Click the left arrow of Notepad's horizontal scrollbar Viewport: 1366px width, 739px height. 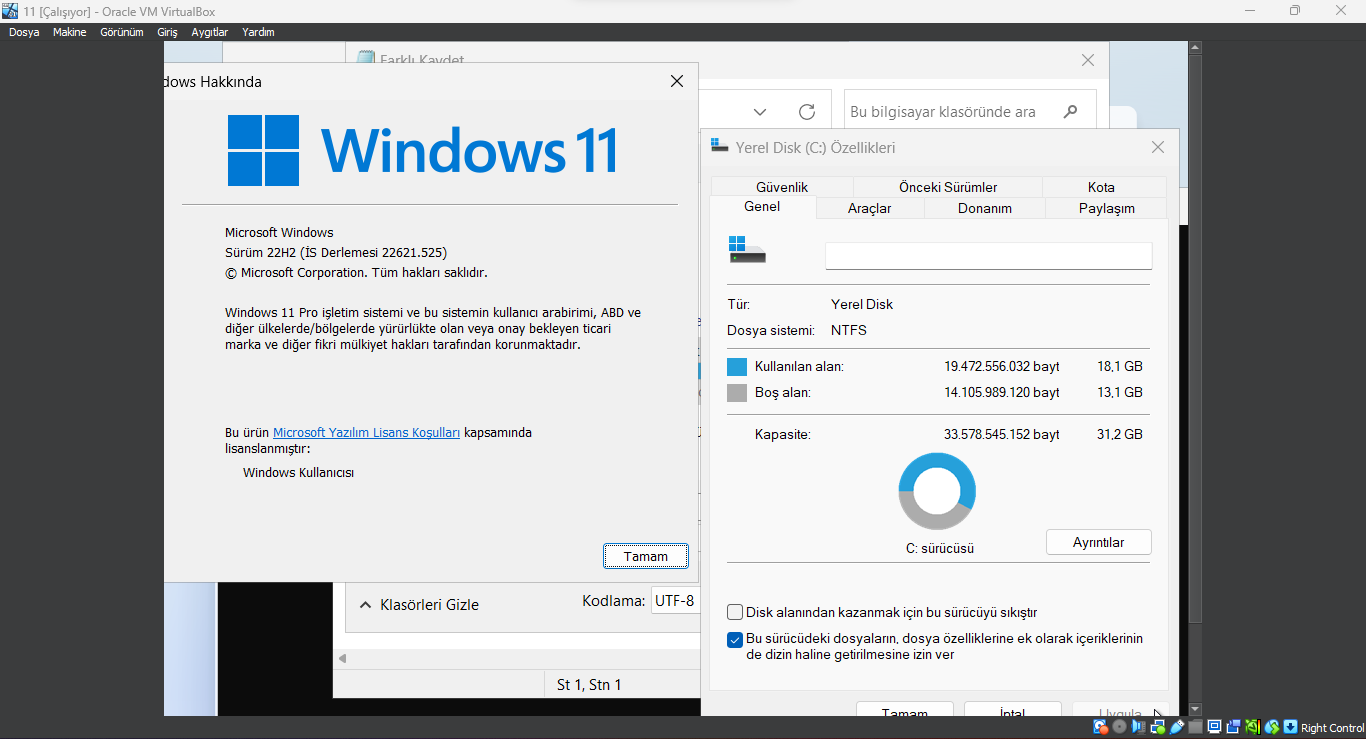point(342,659)
